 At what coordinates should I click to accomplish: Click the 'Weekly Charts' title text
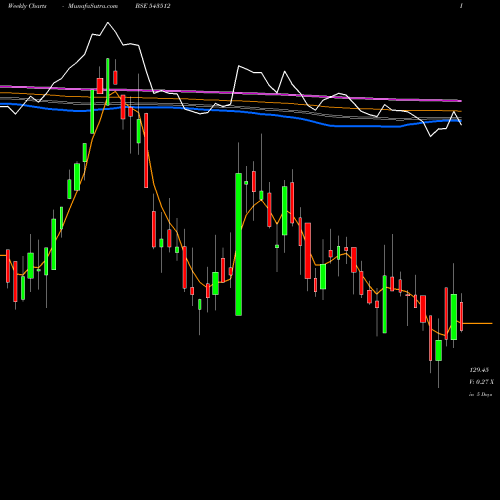point(27,6)
